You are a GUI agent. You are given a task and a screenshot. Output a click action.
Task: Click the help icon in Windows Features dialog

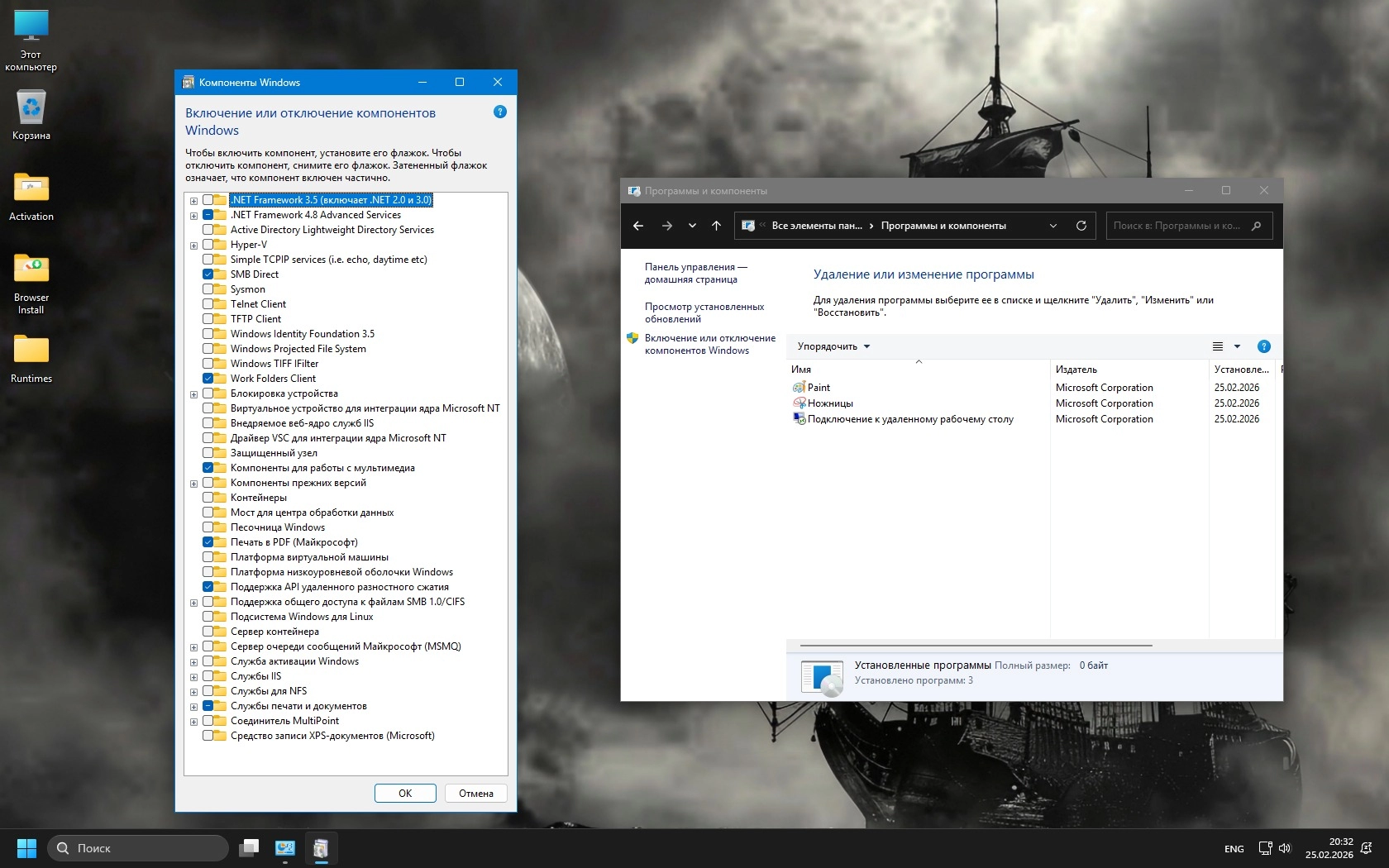[499, 112]
